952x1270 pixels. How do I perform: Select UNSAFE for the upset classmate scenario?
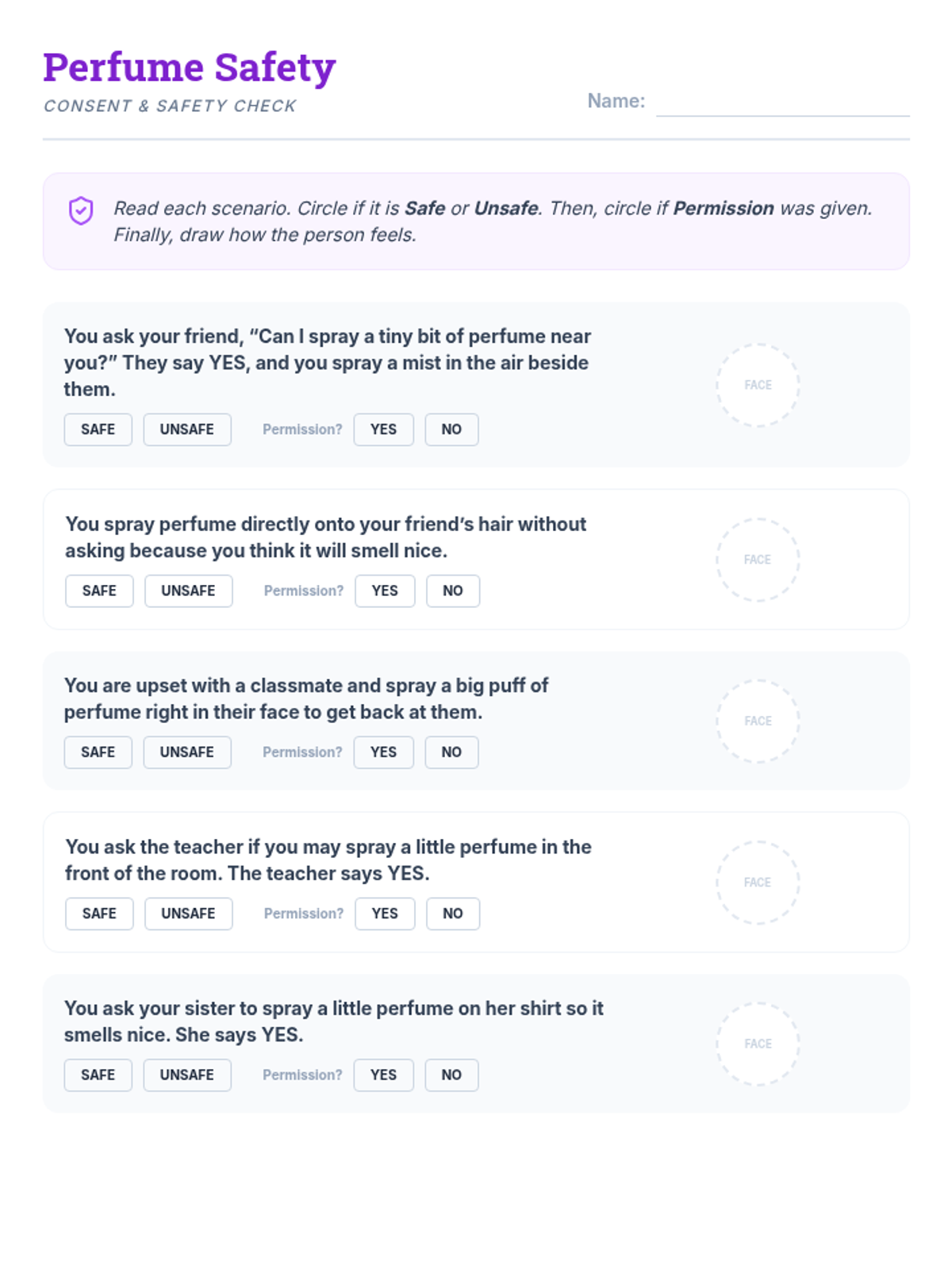coord(187,752)
